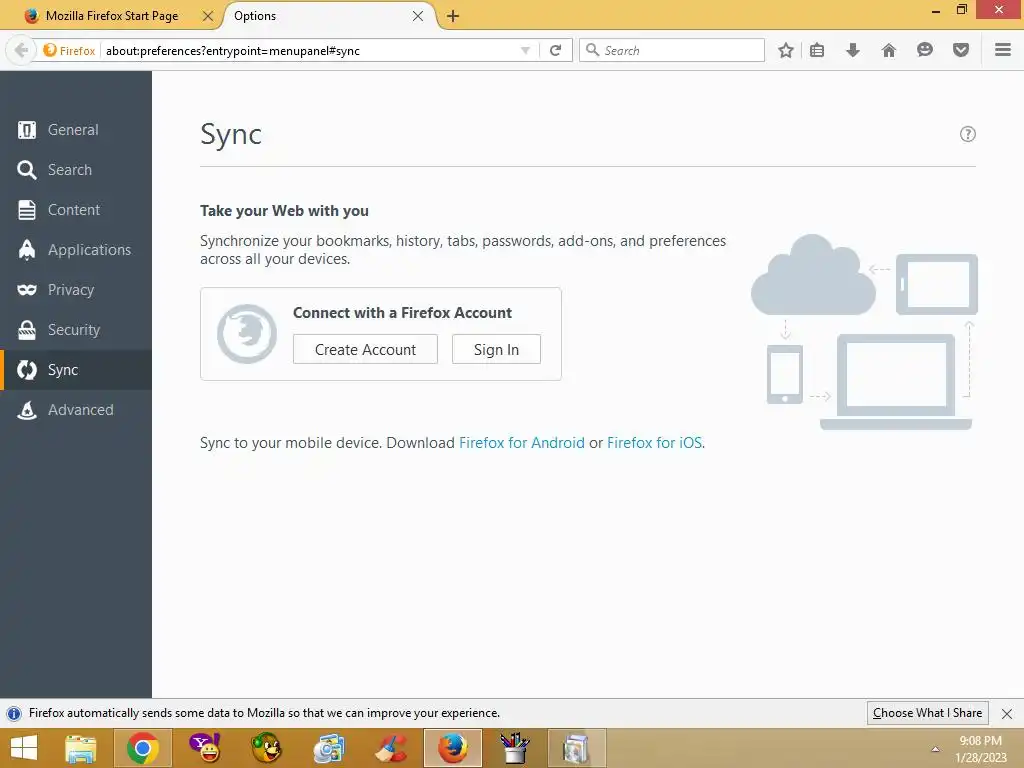Switch to Mozilla Firefox Start Page tab
1024x768 pixels.
point(112,16)
